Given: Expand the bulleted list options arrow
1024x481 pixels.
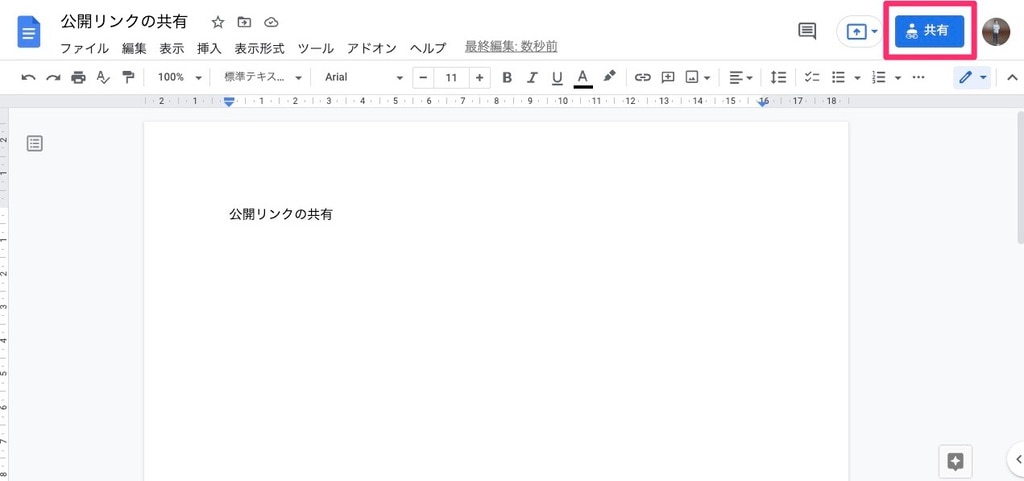Looking at the screenshot, I should click(x=857, y=78).
